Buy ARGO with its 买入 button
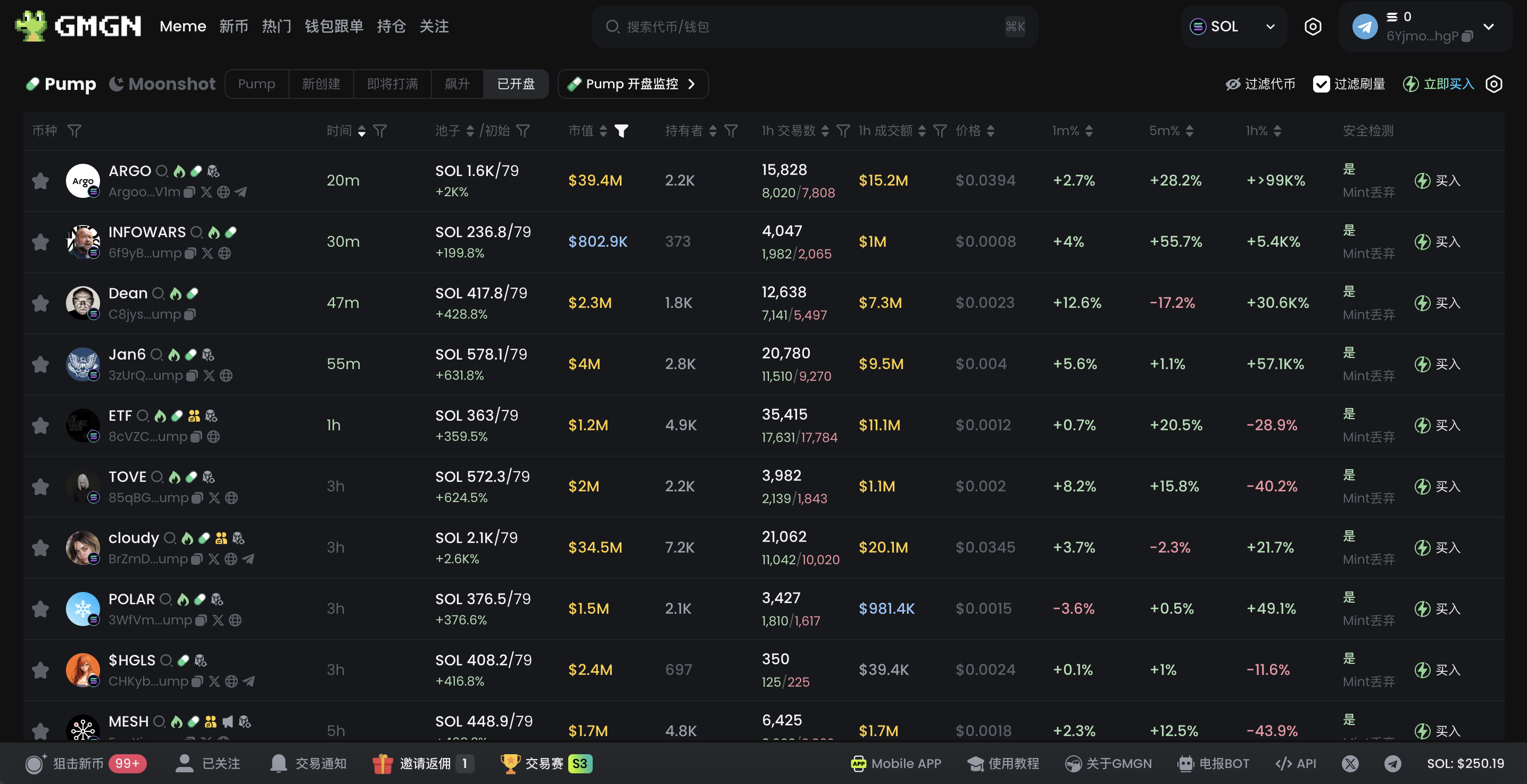 click(x=1438, y=181)
